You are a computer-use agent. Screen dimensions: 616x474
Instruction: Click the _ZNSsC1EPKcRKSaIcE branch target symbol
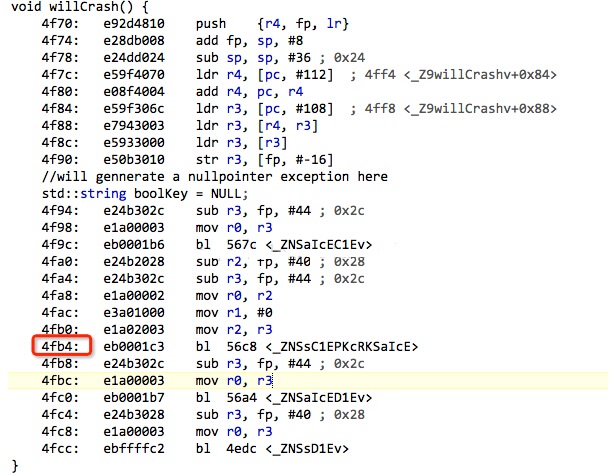coord(326,347)
